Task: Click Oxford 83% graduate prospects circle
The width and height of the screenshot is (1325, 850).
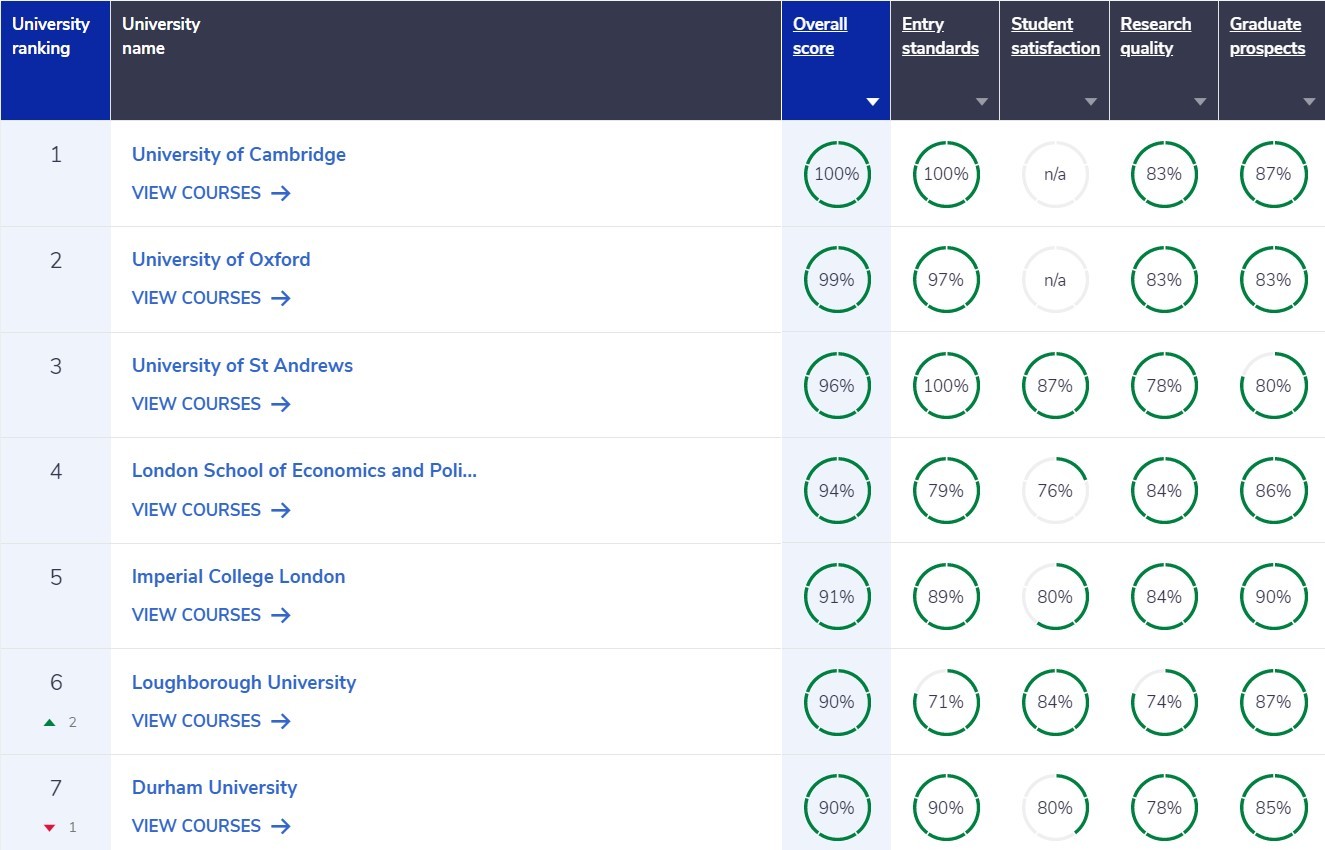Action: tap(1273, 280)
